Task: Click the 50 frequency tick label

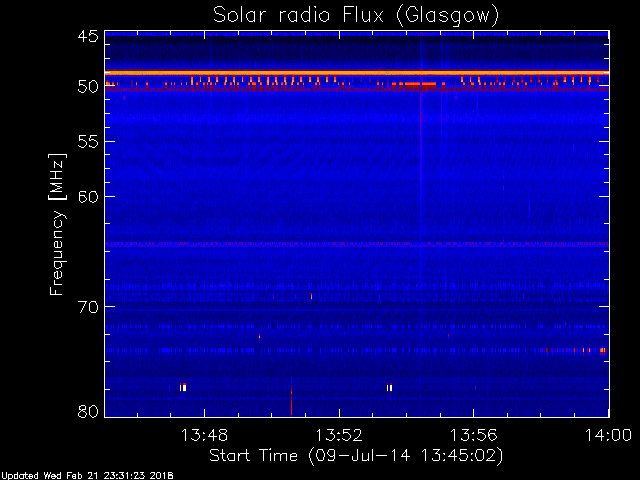Action: coord(88,87)
